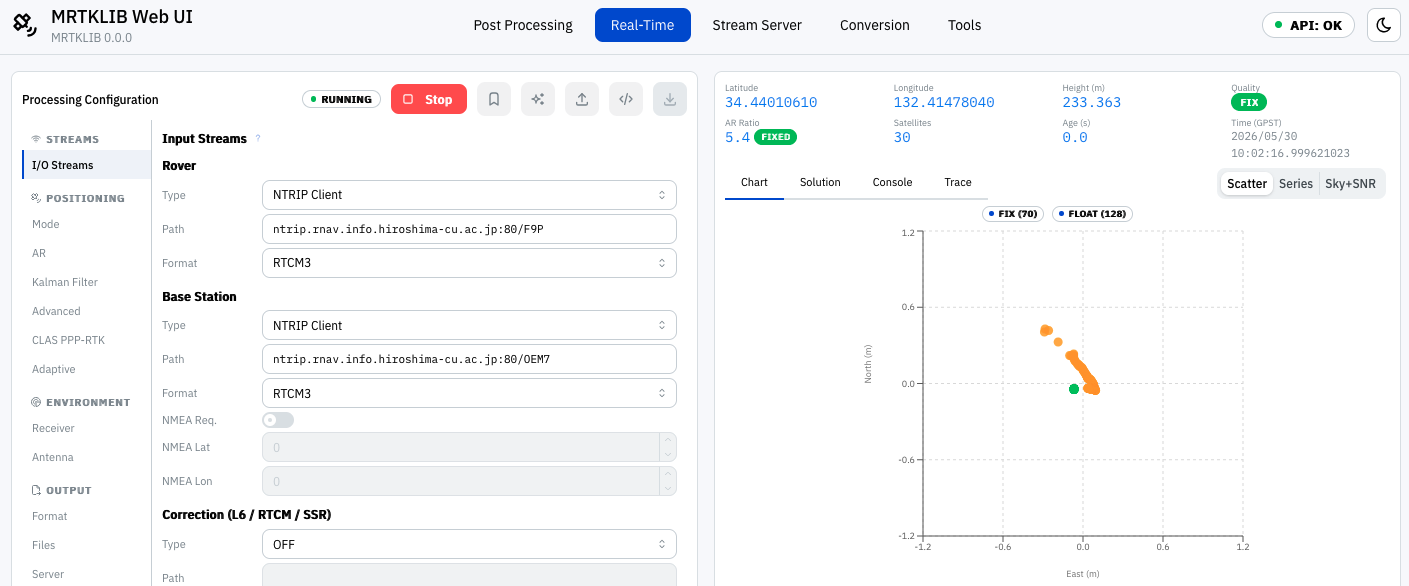Click the Correction Path input field
Image resolution: width=1409 pixels, height=586 pixels.
[469, 575]
